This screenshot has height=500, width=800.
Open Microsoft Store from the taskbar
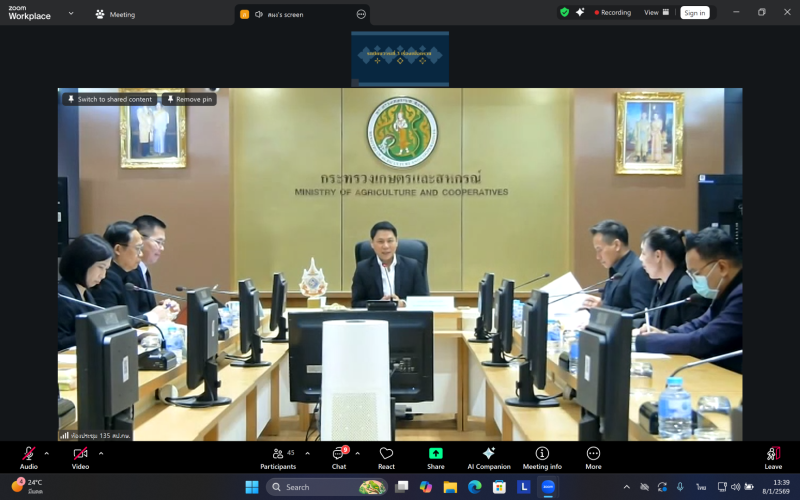click(x=499, y=487)
